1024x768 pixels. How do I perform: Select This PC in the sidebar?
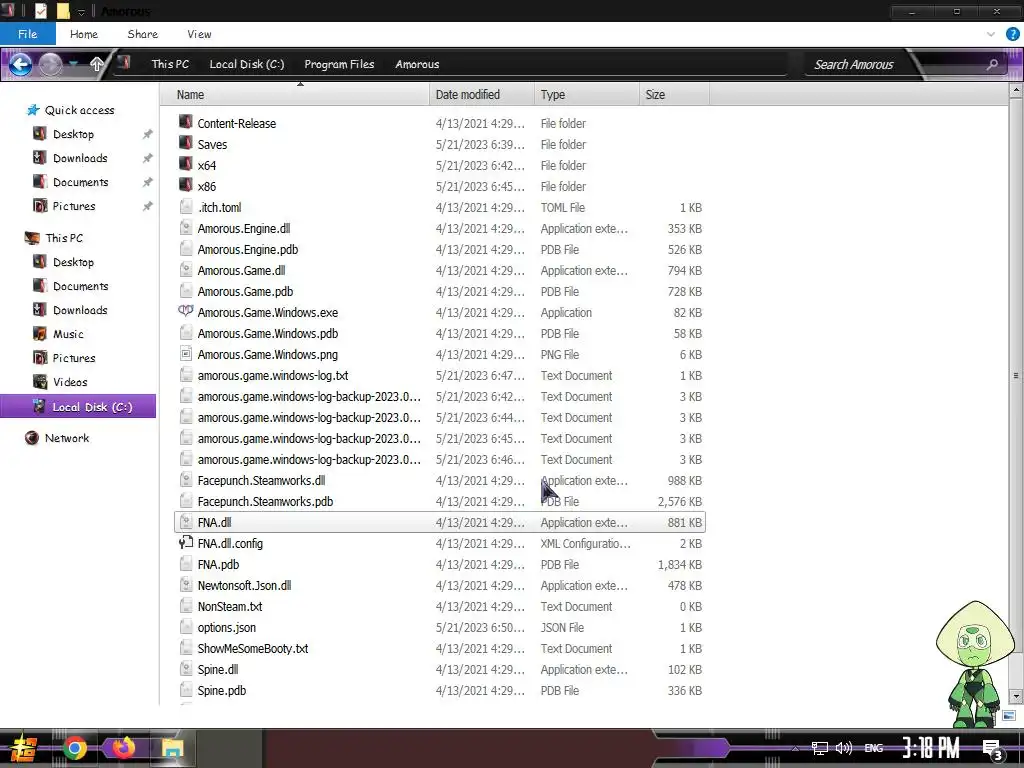[x=64, y=238]
